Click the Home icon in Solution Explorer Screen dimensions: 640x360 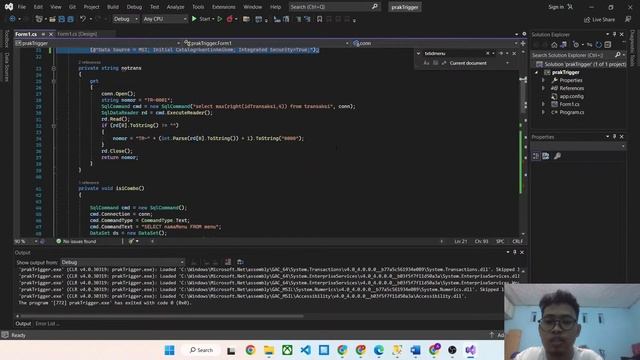pos(554,44)
